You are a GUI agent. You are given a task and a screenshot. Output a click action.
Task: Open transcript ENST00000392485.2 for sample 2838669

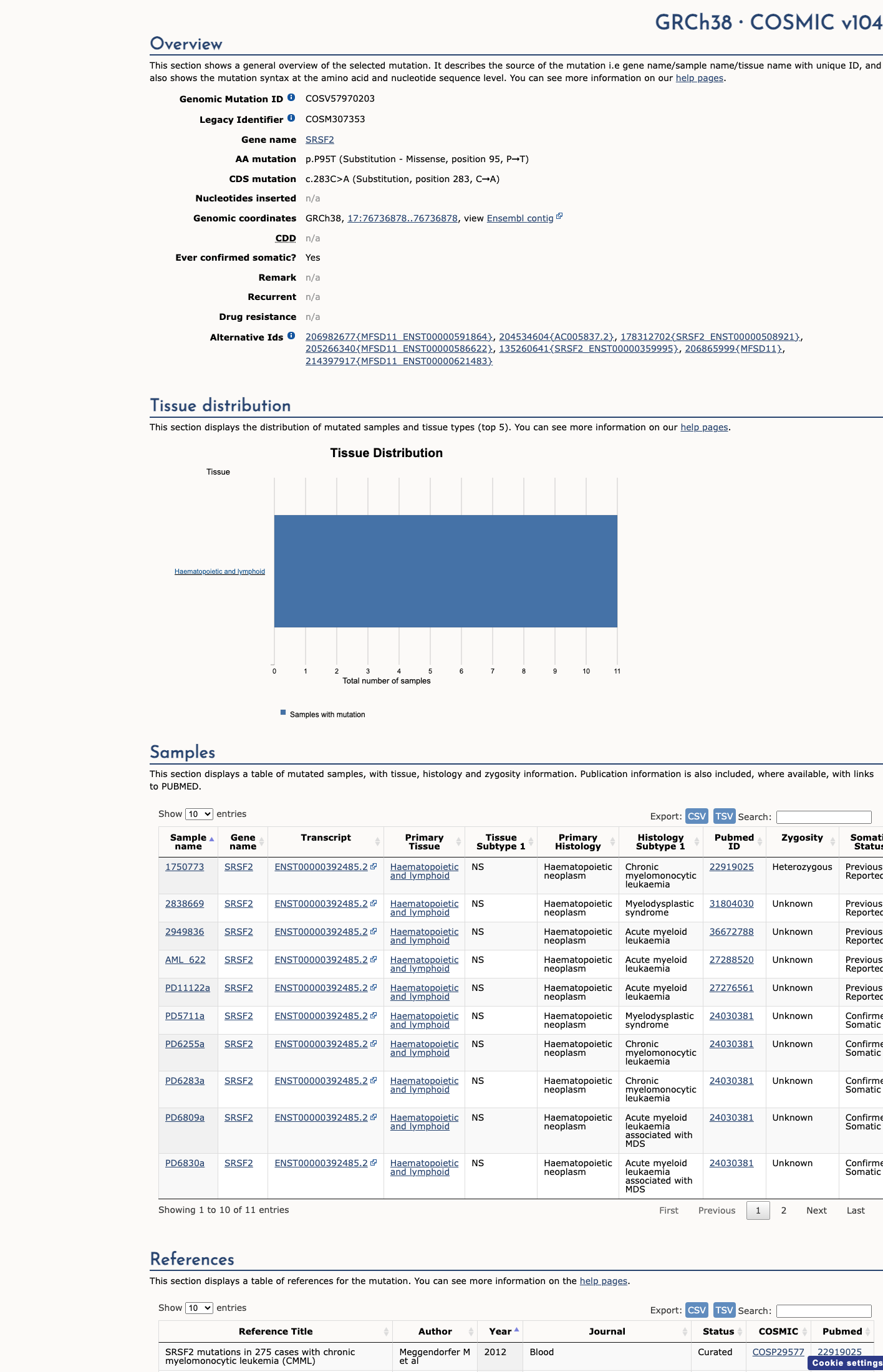[x=321, y=904]
